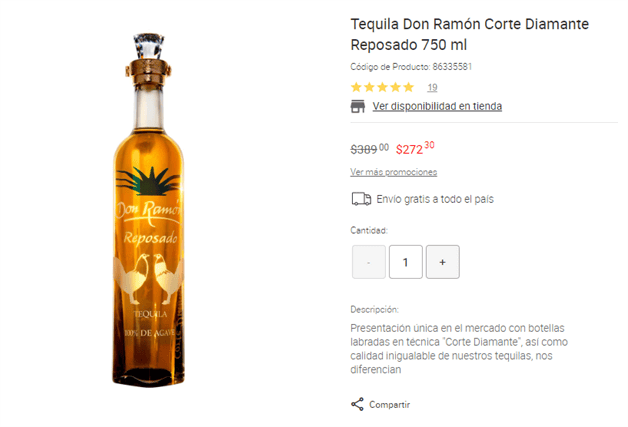The image size is (628, 427).
Task: Open Ver disponibilidad en tienda link
Action: pos(437,106)
